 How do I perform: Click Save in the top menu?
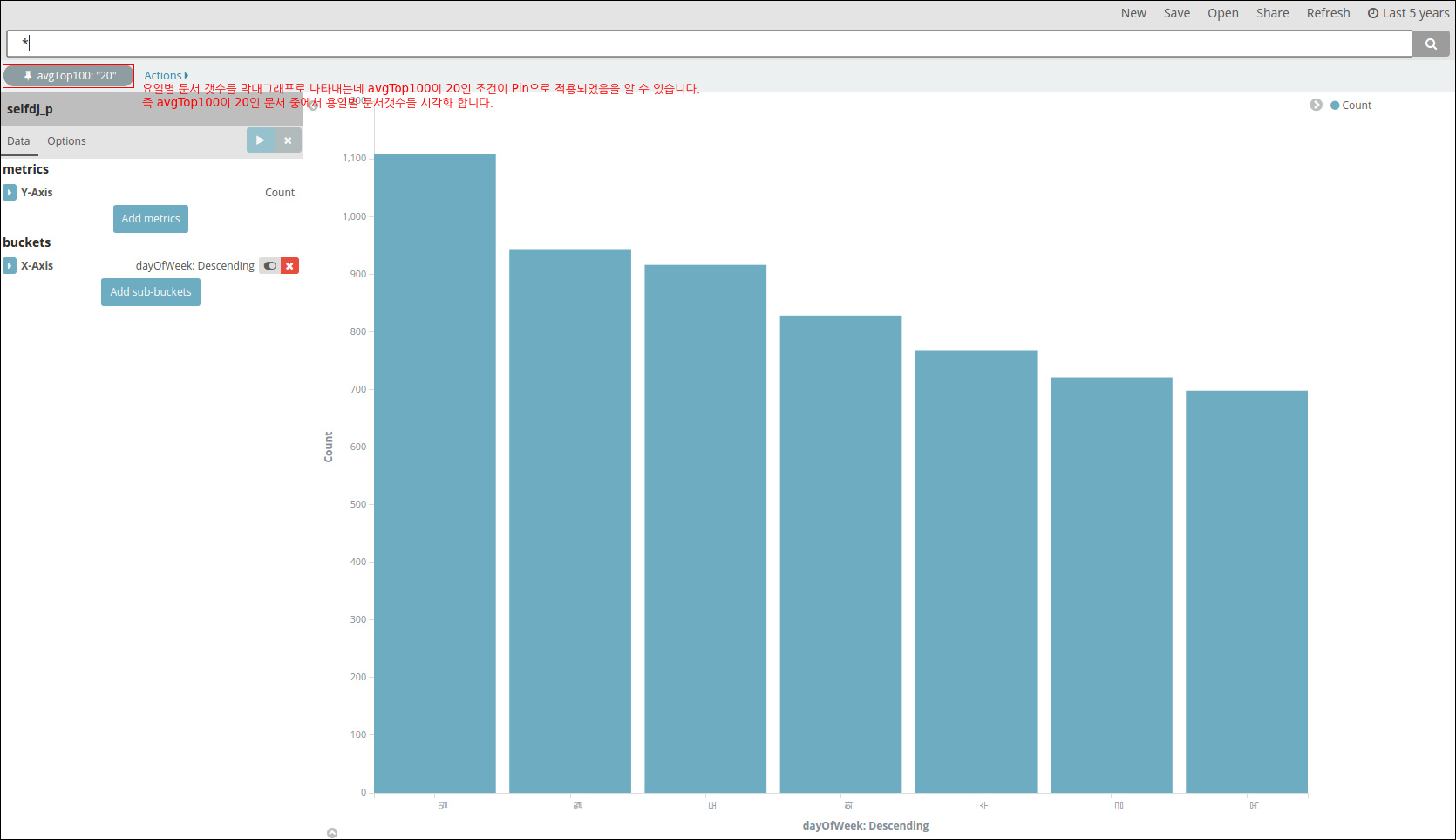[x=1177, y=13]
